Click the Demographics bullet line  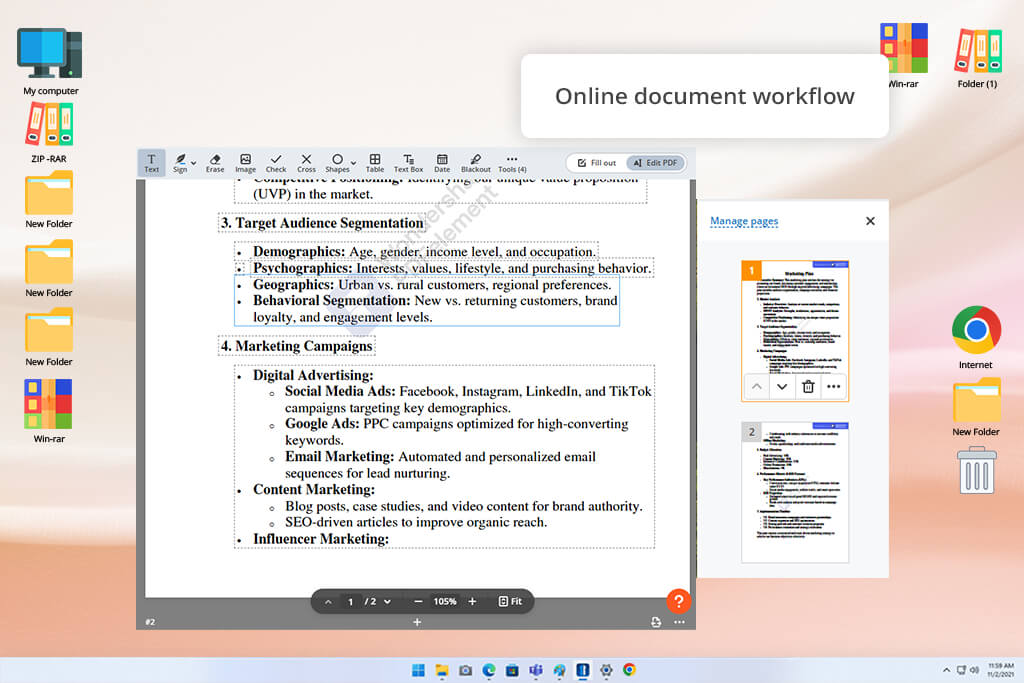(x=424, y=252)
